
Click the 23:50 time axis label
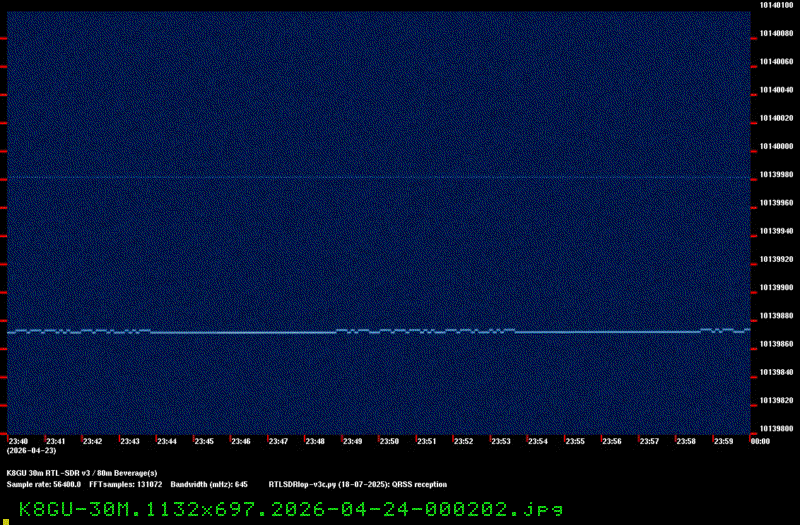click(x=389, y=441)
